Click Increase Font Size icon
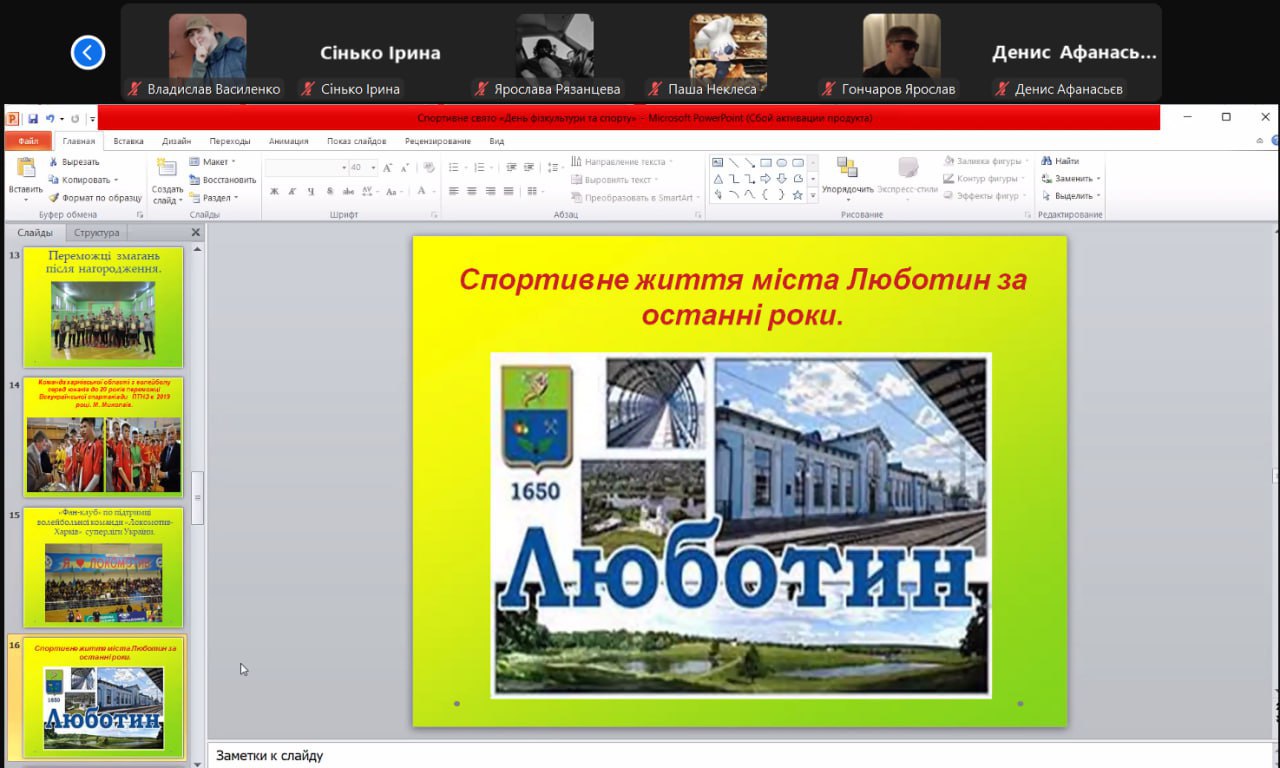 (x=387, y=168)
